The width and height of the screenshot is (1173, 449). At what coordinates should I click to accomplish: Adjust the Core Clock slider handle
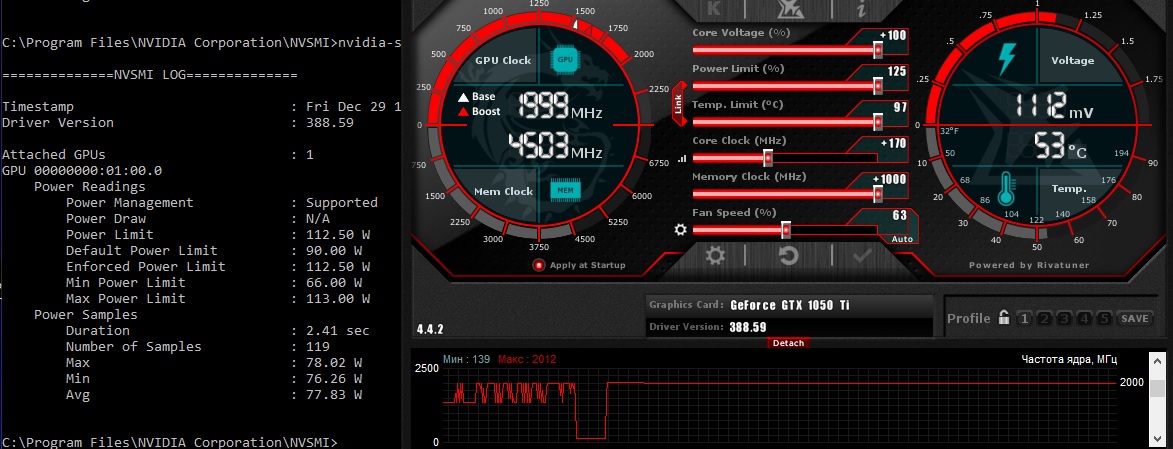(x=768, y=158)
